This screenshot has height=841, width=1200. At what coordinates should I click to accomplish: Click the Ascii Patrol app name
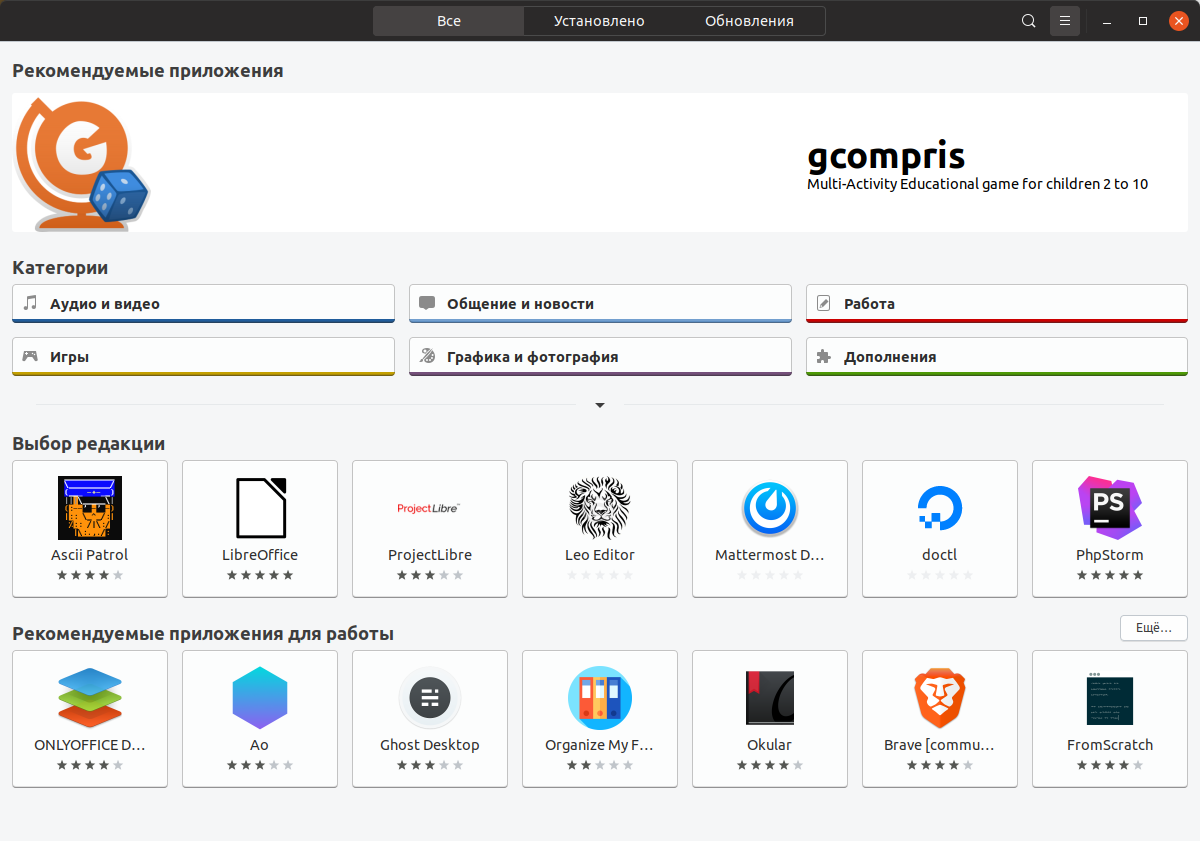pos(90,555)
